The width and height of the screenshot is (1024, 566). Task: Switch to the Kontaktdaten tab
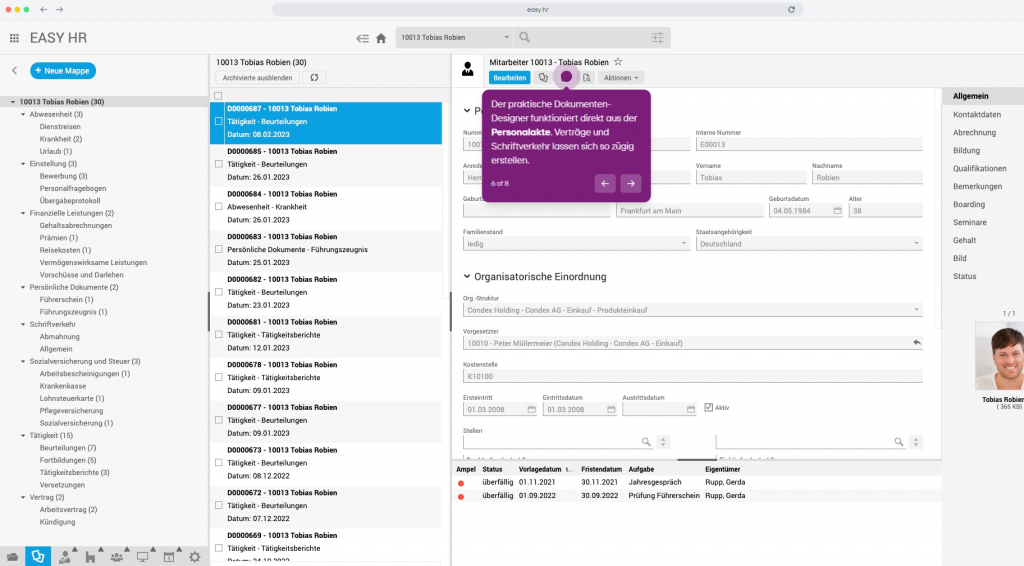977,114
